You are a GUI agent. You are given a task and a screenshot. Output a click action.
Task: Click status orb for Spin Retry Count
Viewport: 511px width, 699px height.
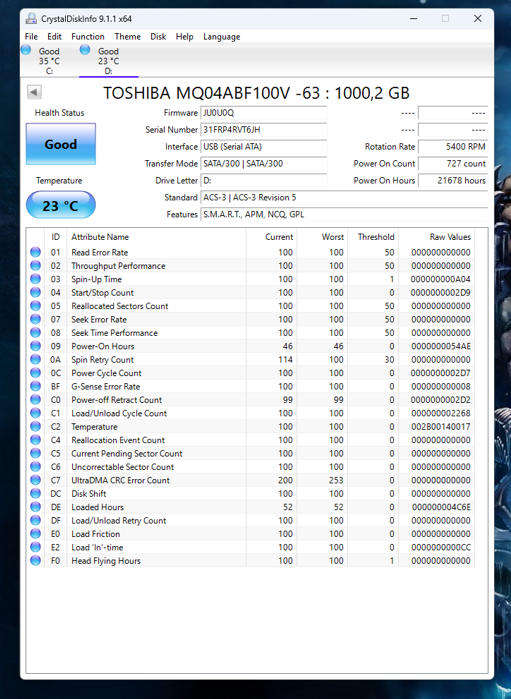(35, 359)
